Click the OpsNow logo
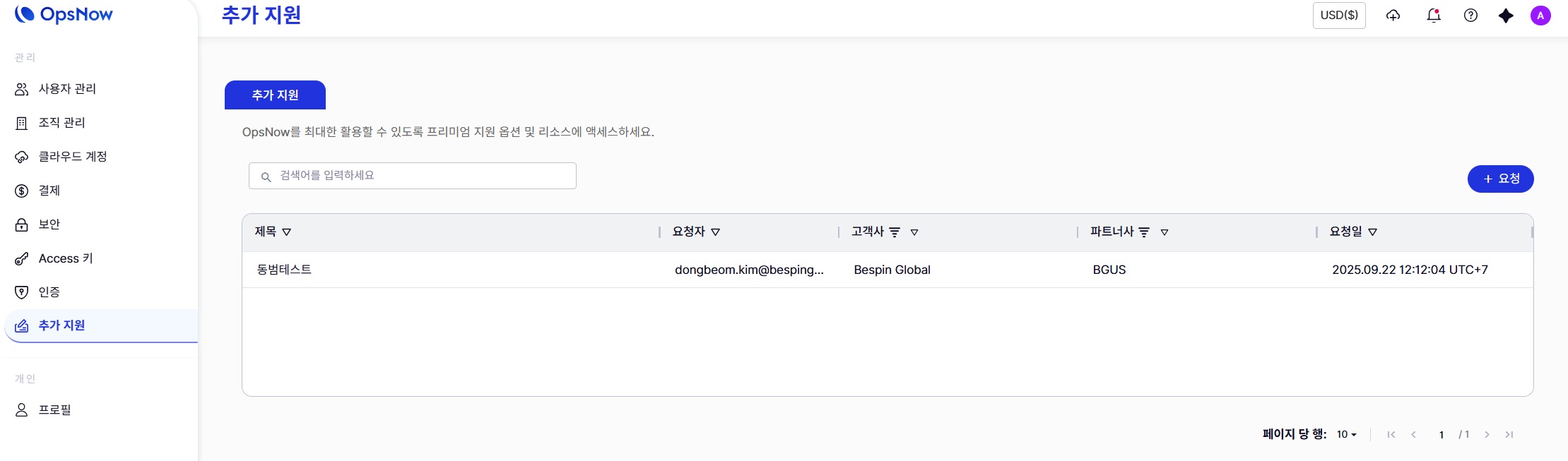This screenshot has width=1568, height=461. 64,14
